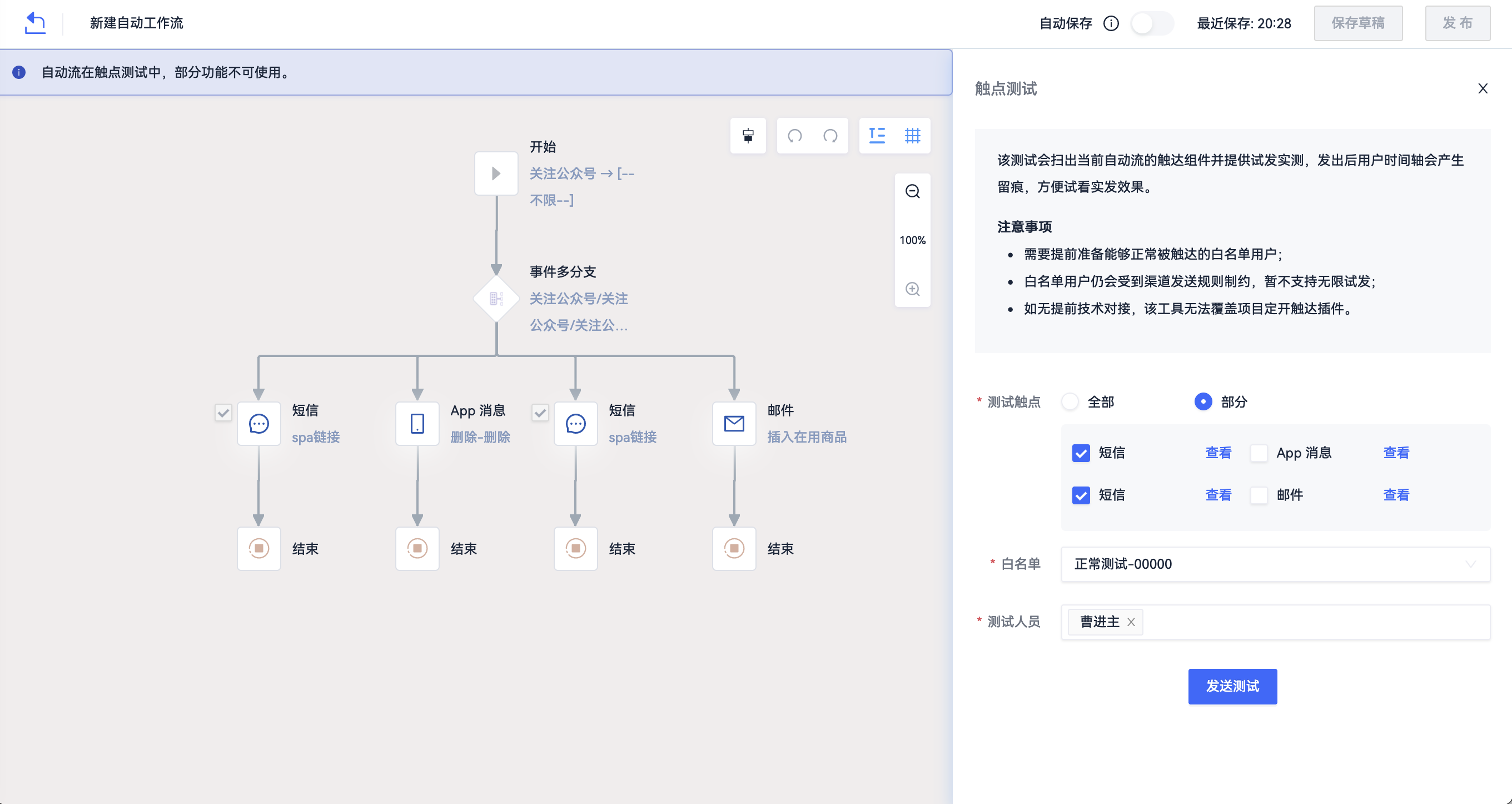Click the redo icon in canvas toolbar
The width and height of the screenshot is (1512, 804).
click(830, 136)
